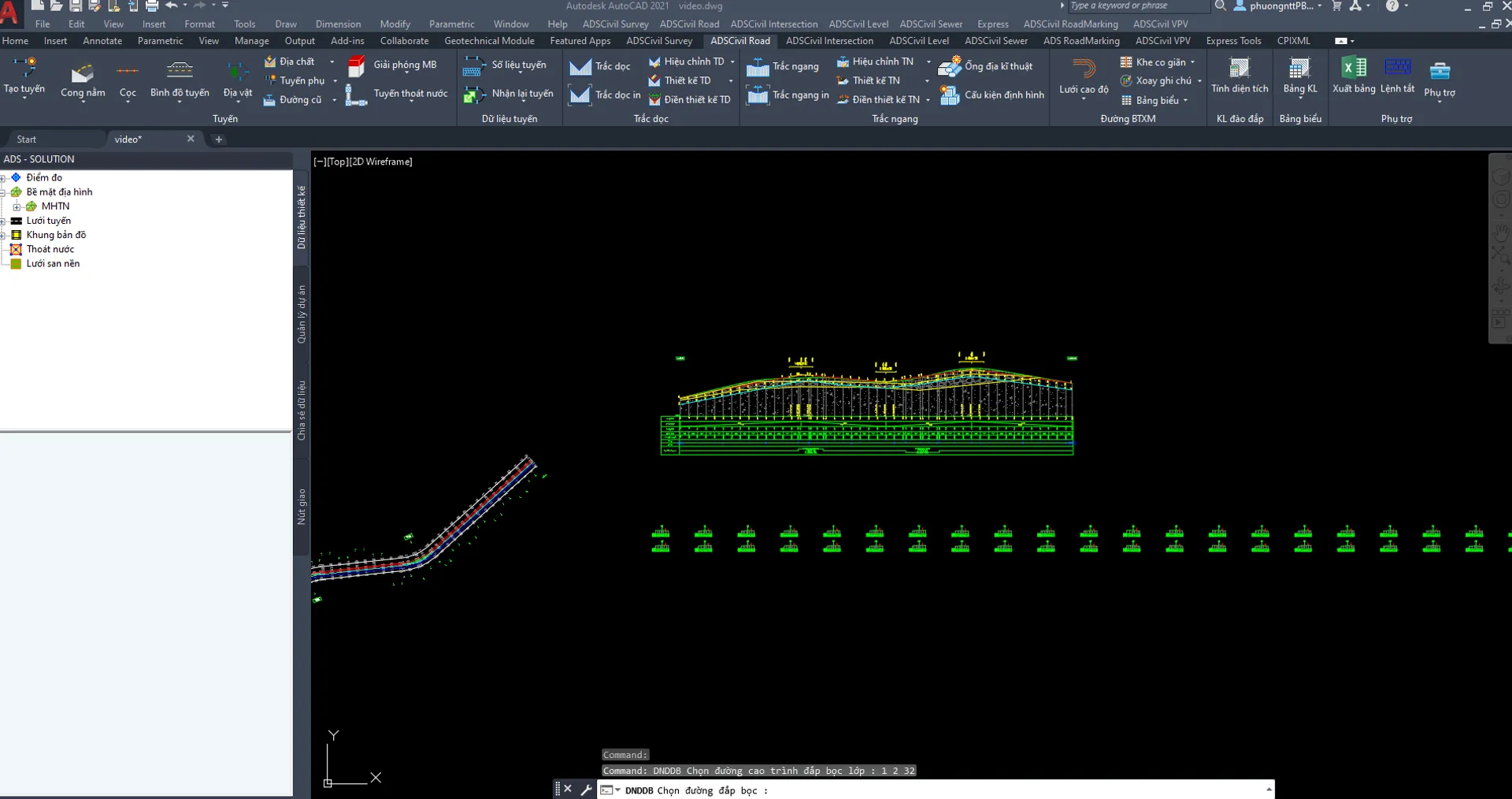Click the Phụ trợ toolbox icon
The height and width of the screenshot is (799, 1512).
pyautogui.click(x=1440, y=71)
